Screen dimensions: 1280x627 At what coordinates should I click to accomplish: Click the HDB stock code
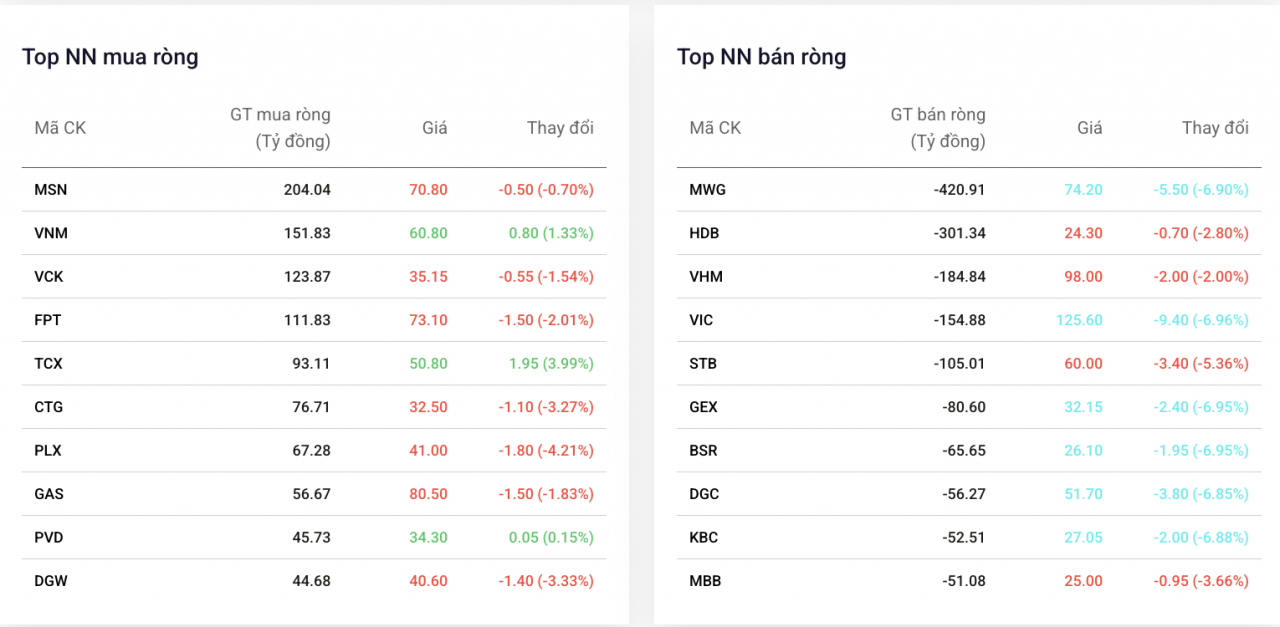pos(704,233)
